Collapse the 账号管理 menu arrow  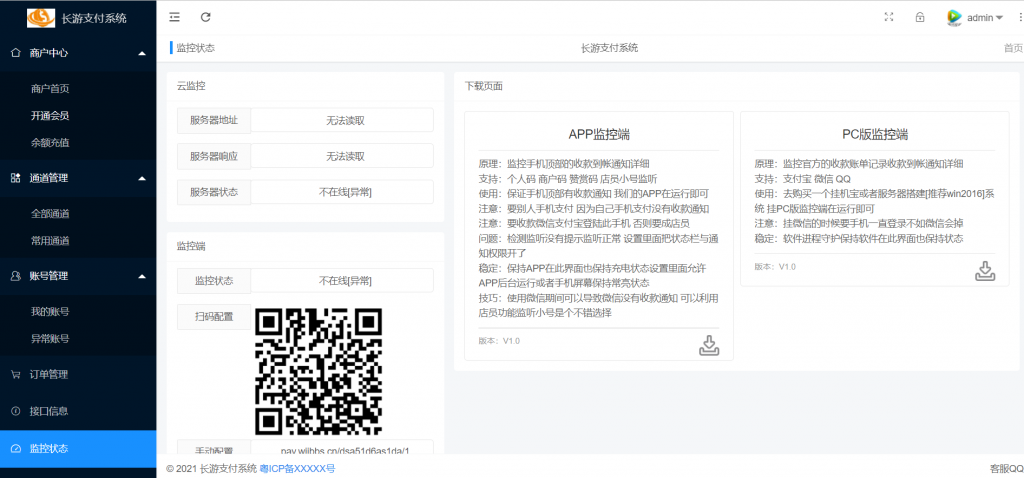(142, 276)
